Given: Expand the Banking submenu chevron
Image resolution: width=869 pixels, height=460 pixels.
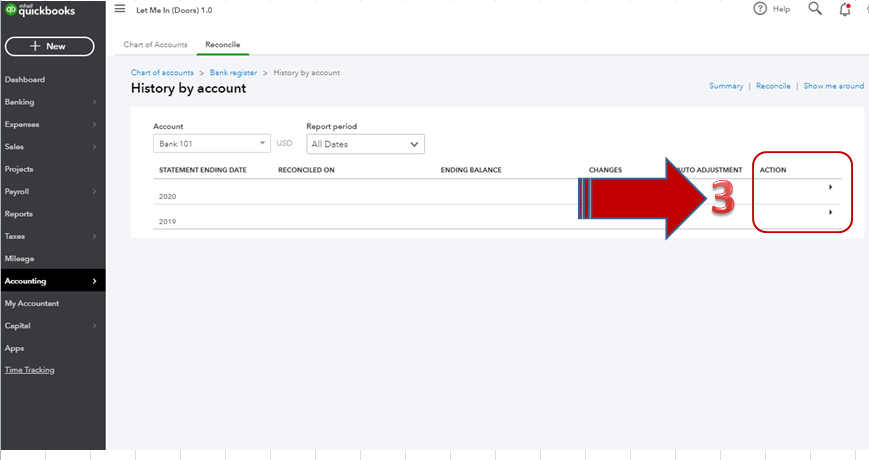Looking at the screenshot, I should 94,102.
